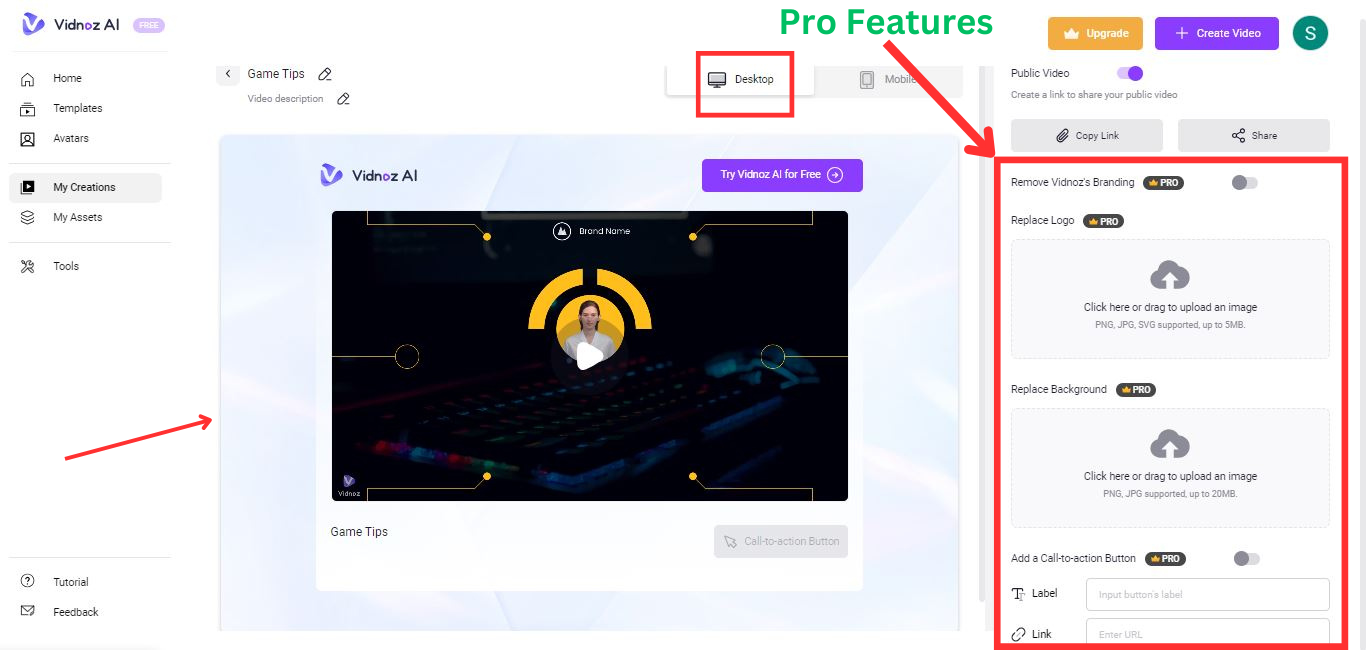
Task: Play the Game Tips video preview
Action: (590, 356)
